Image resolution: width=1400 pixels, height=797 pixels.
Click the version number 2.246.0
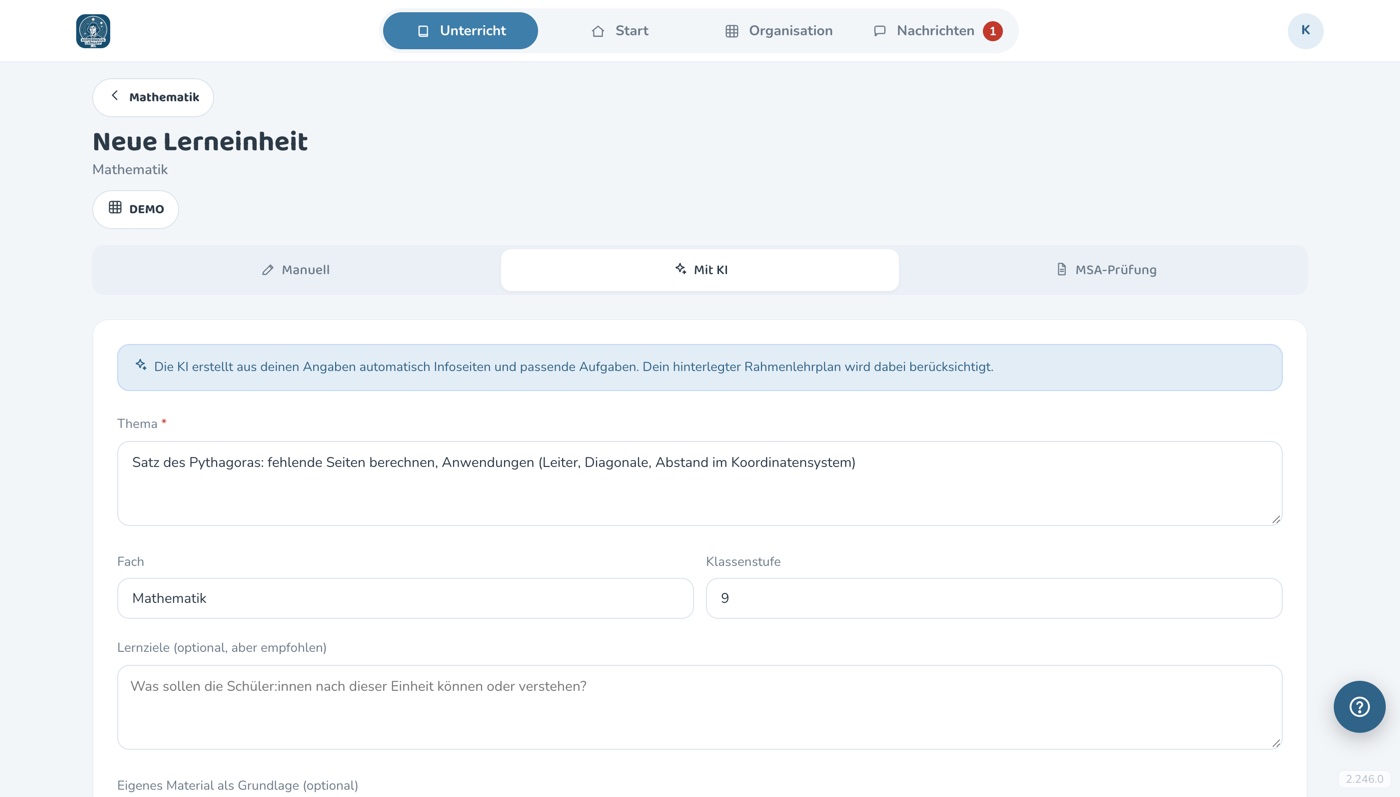pyautogui.click(x=1365, y=779)
